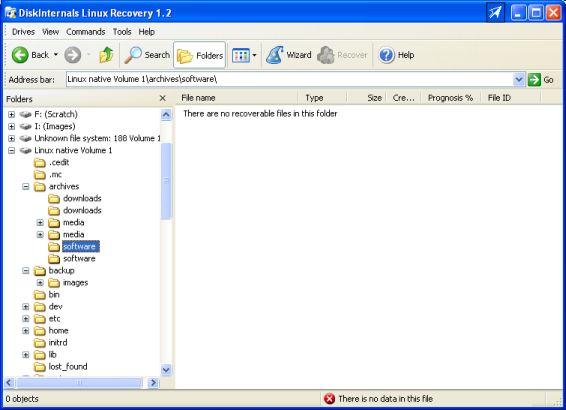Screen dimensions: 566x410
Task: Sort by the Size column header
Action: (366, 98)
